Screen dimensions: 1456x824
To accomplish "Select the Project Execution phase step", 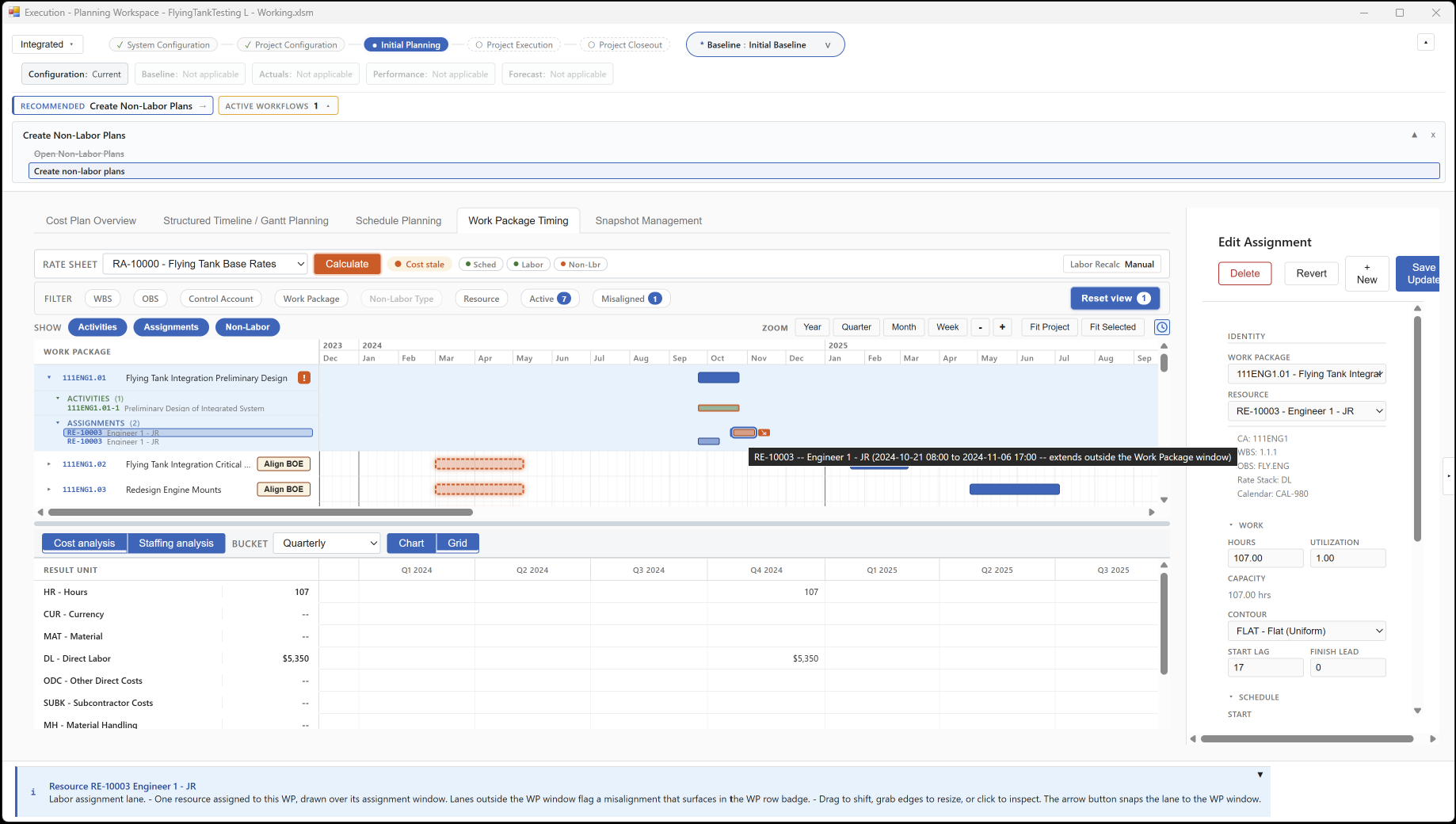I will coord(514,45).
